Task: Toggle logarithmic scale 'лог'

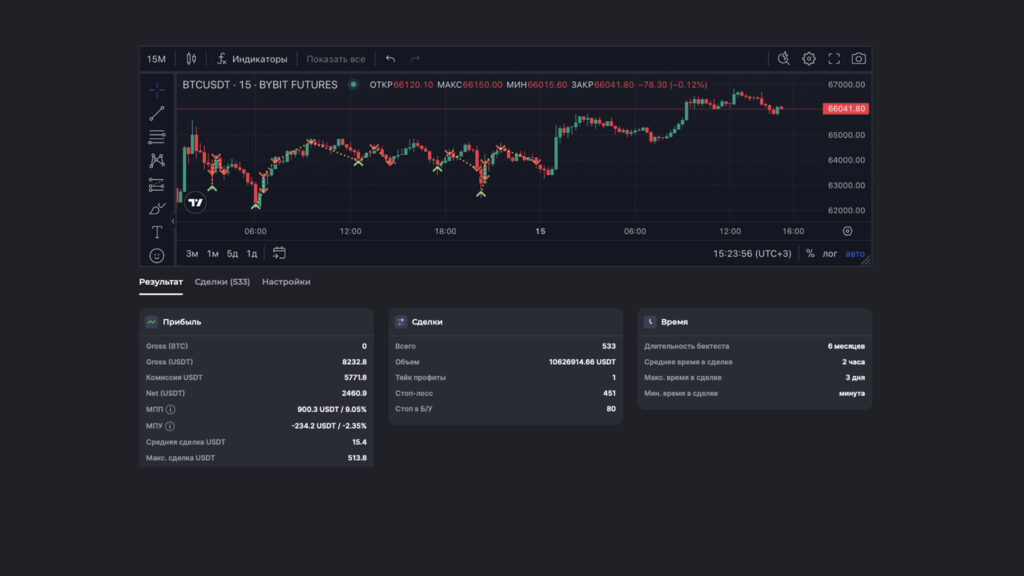Action: (x=830, y=254)
